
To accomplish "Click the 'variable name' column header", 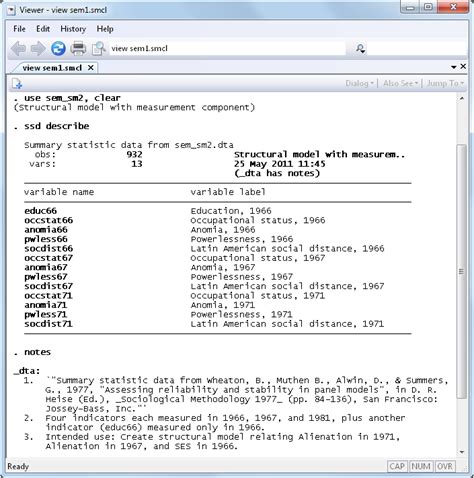I will 59,192.
